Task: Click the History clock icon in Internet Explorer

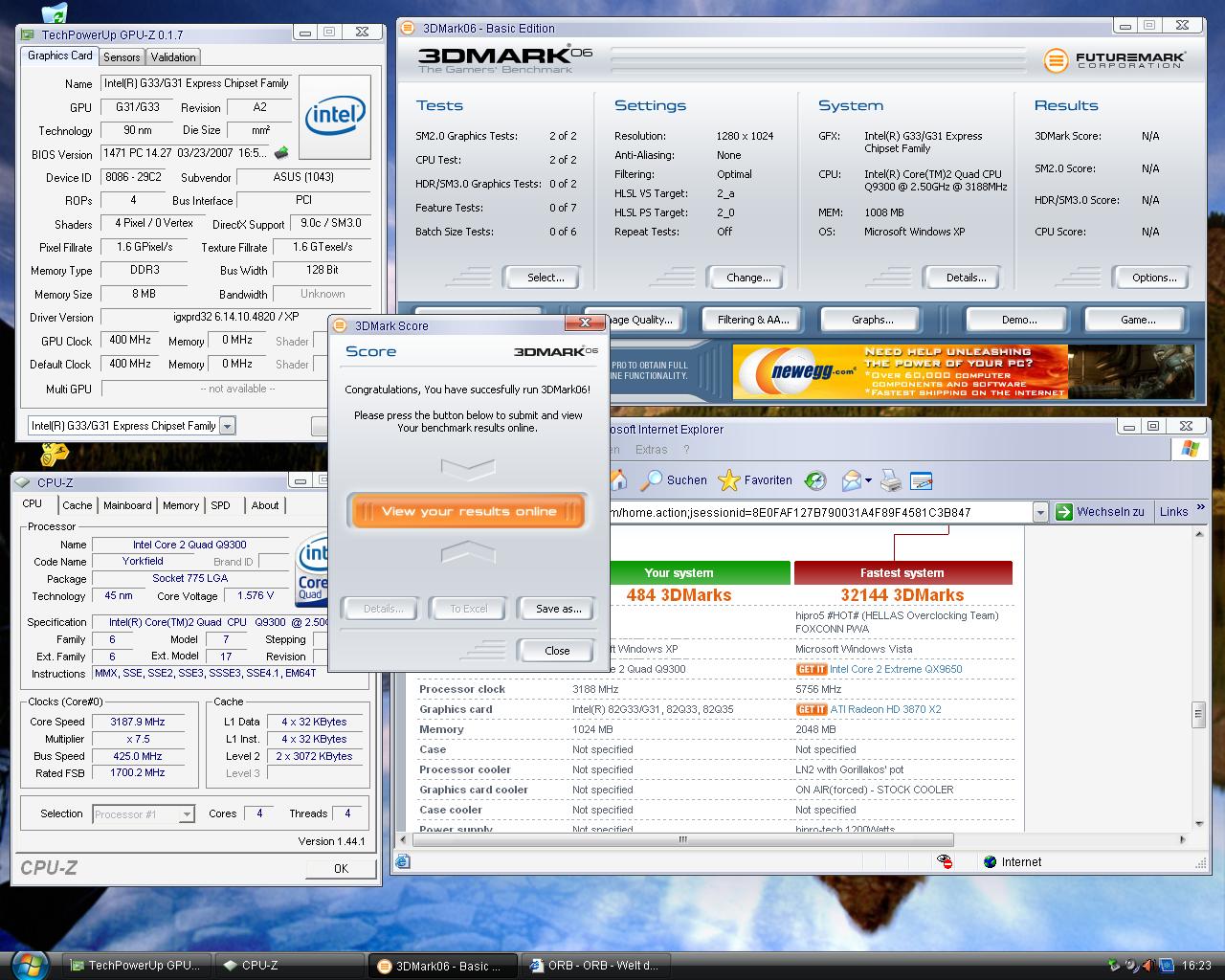Action: (x=815, y=480)
